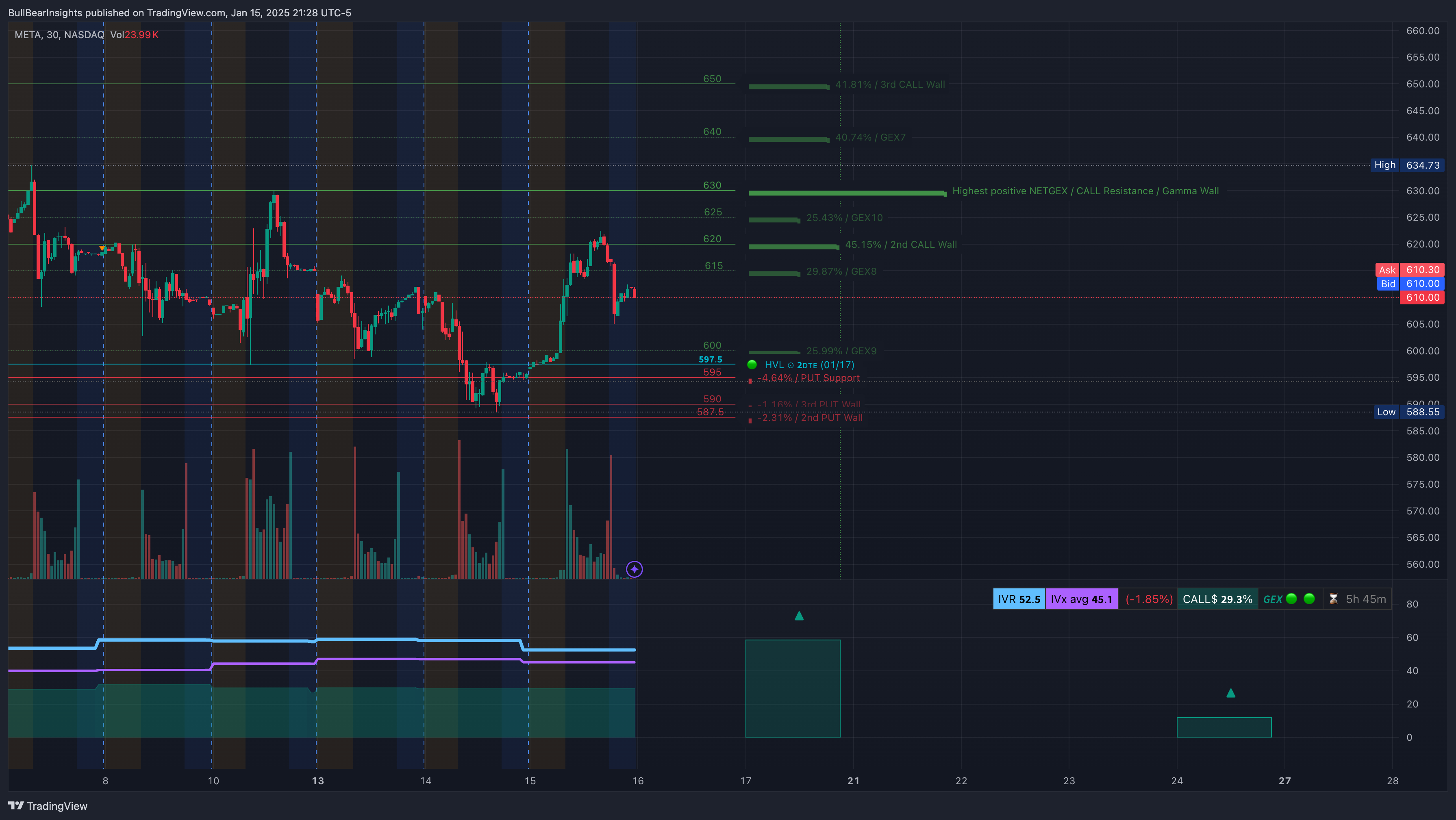Click the 27 date label on time axis
The height and width of the screenshot is (820, 1456).
click(x=1284, y=781)
